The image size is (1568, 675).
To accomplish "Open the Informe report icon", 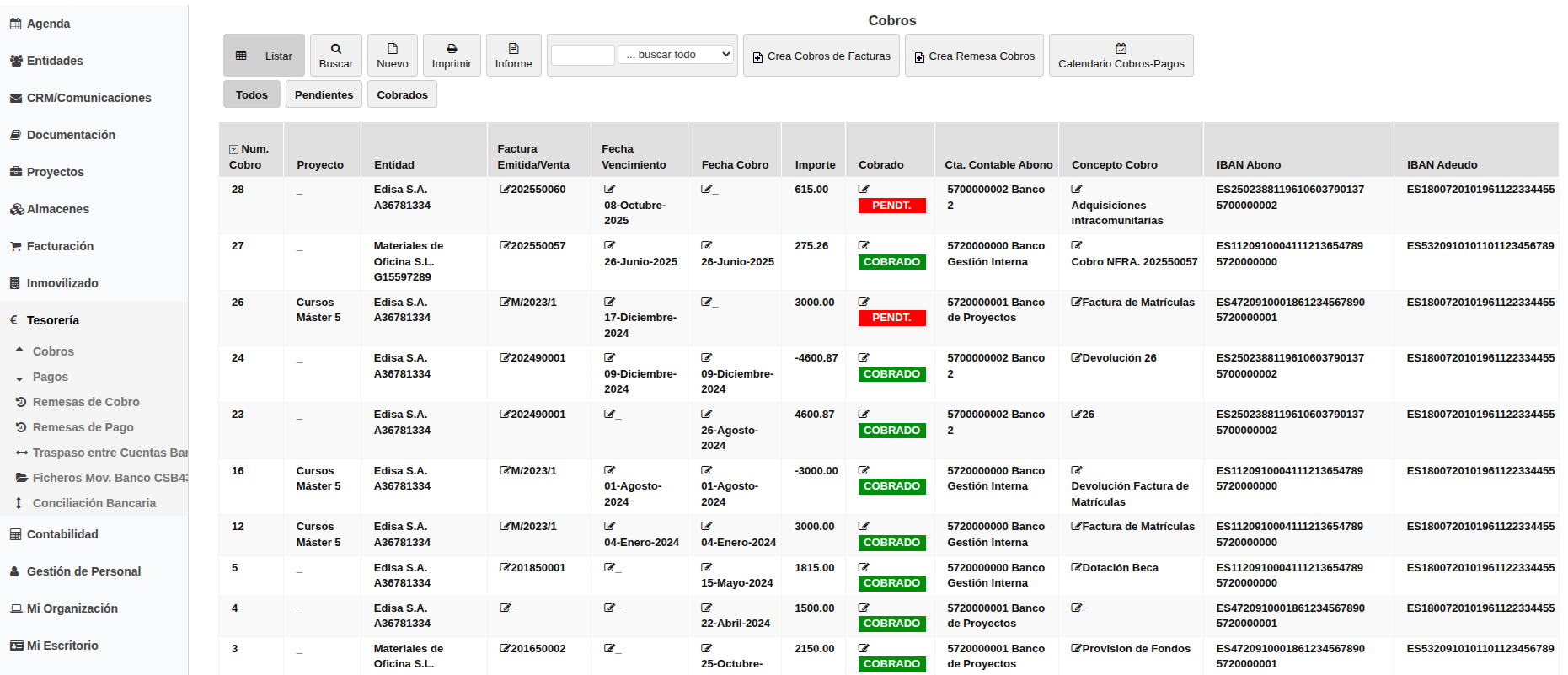I will click(513, 49).
